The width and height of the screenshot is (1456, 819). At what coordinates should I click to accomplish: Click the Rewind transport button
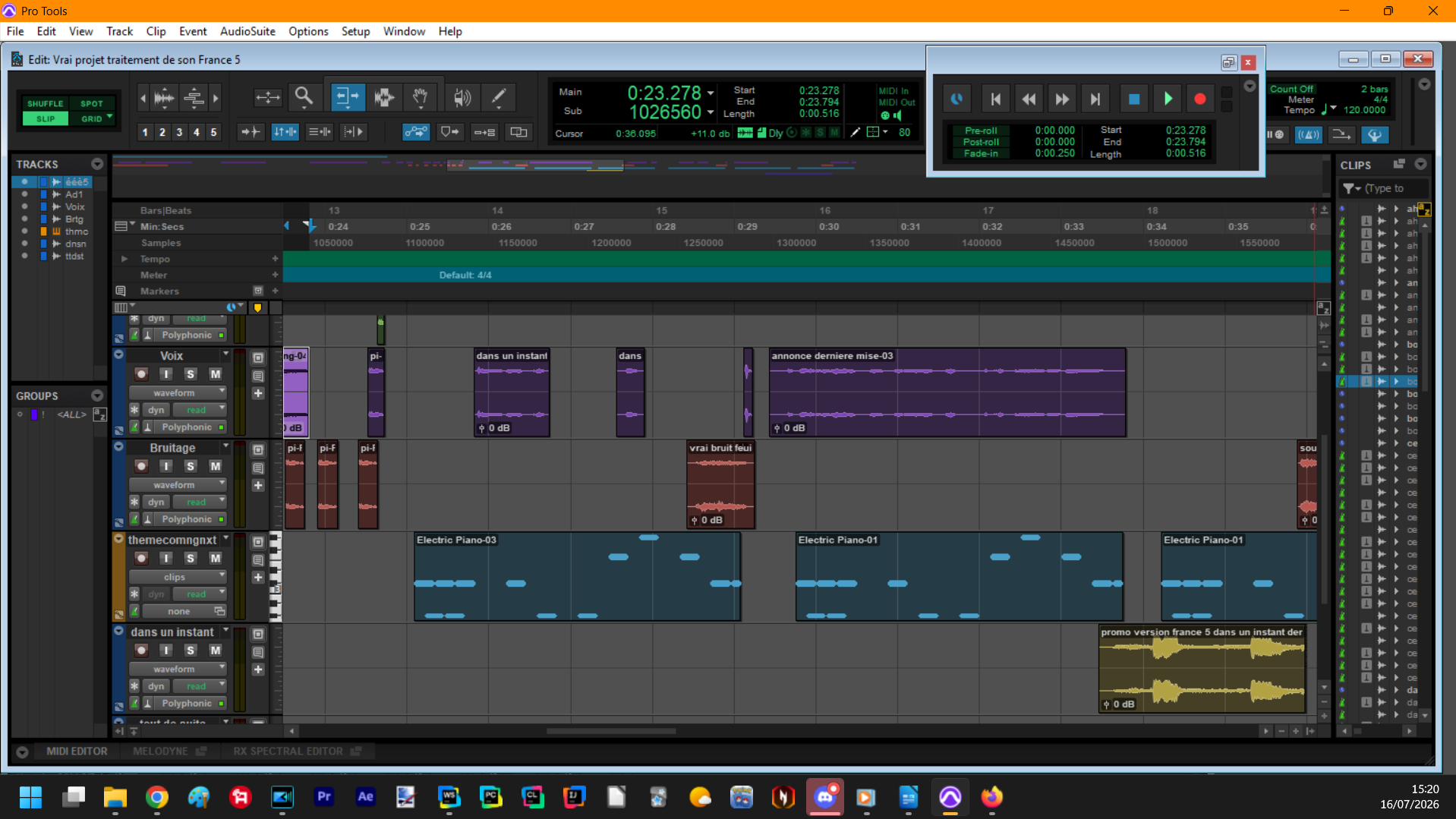(x=1029, y=99)
